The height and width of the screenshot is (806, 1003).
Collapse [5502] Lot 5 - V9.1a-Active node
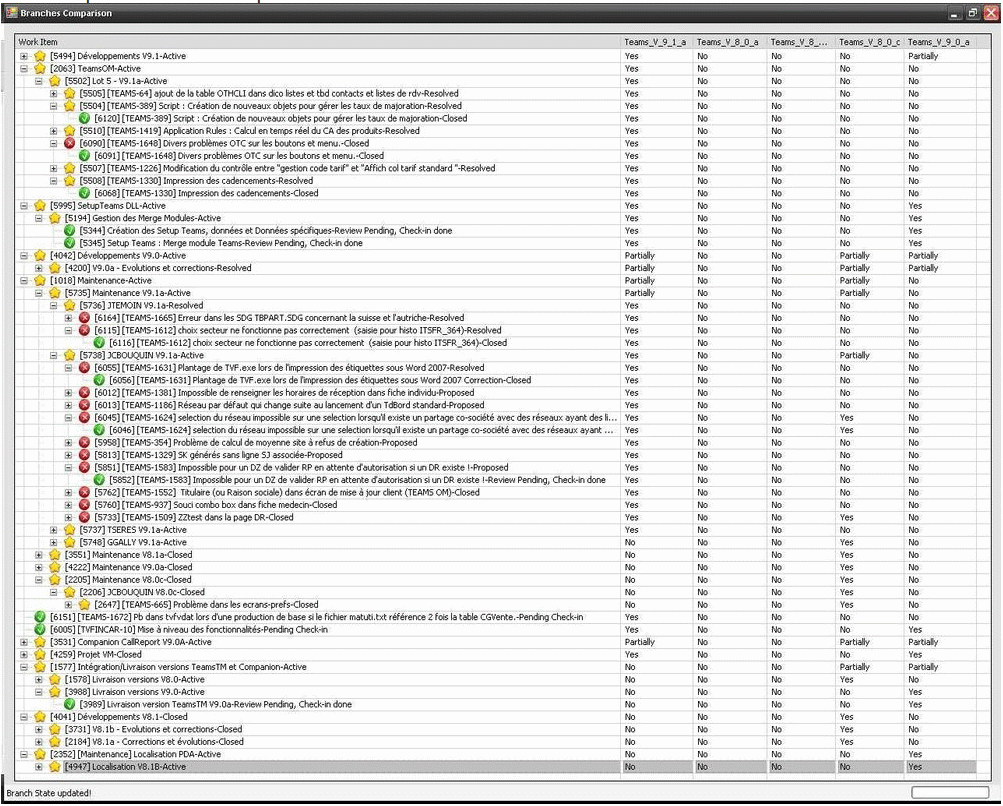tap(39, 81)
